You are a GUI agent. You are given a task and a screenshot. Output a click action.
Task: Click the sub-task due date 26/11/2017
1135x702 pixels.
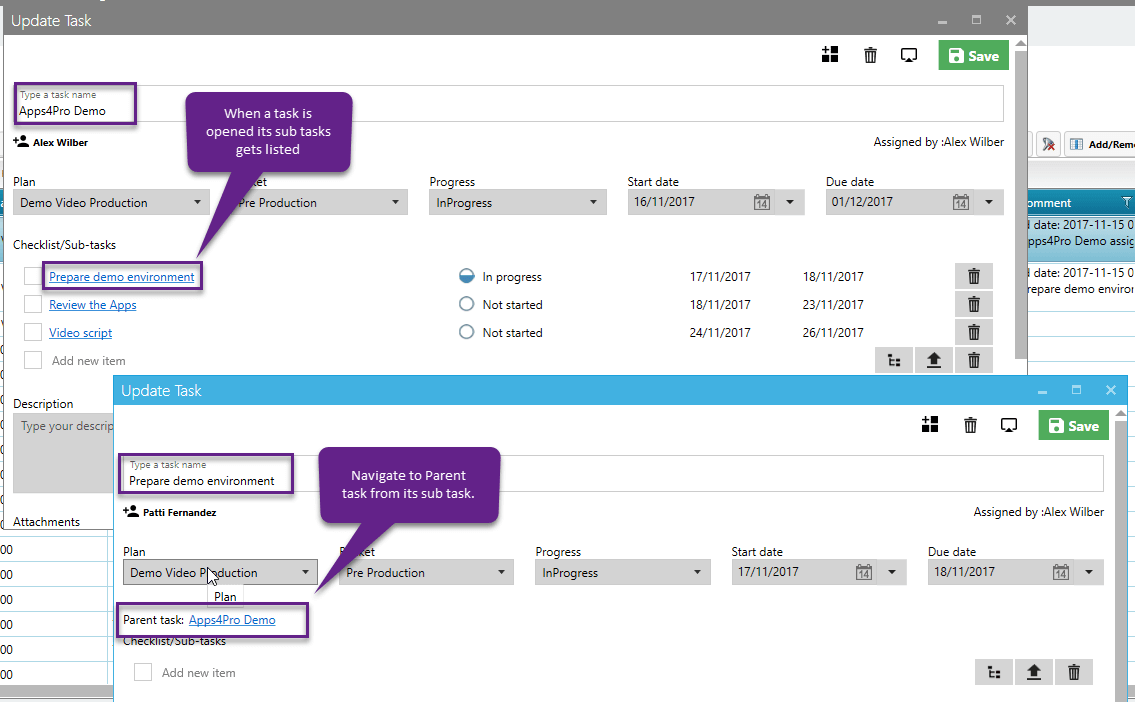click(x=832, y=333)
